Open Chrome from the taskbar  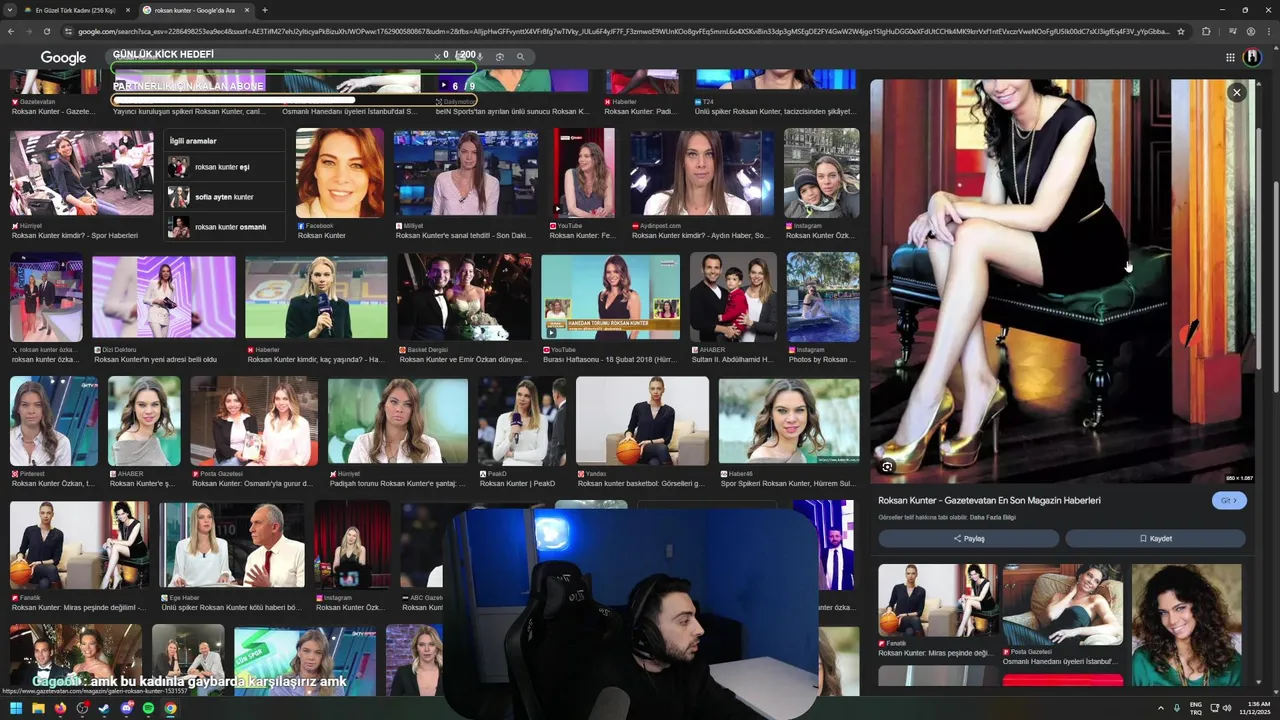170,708
